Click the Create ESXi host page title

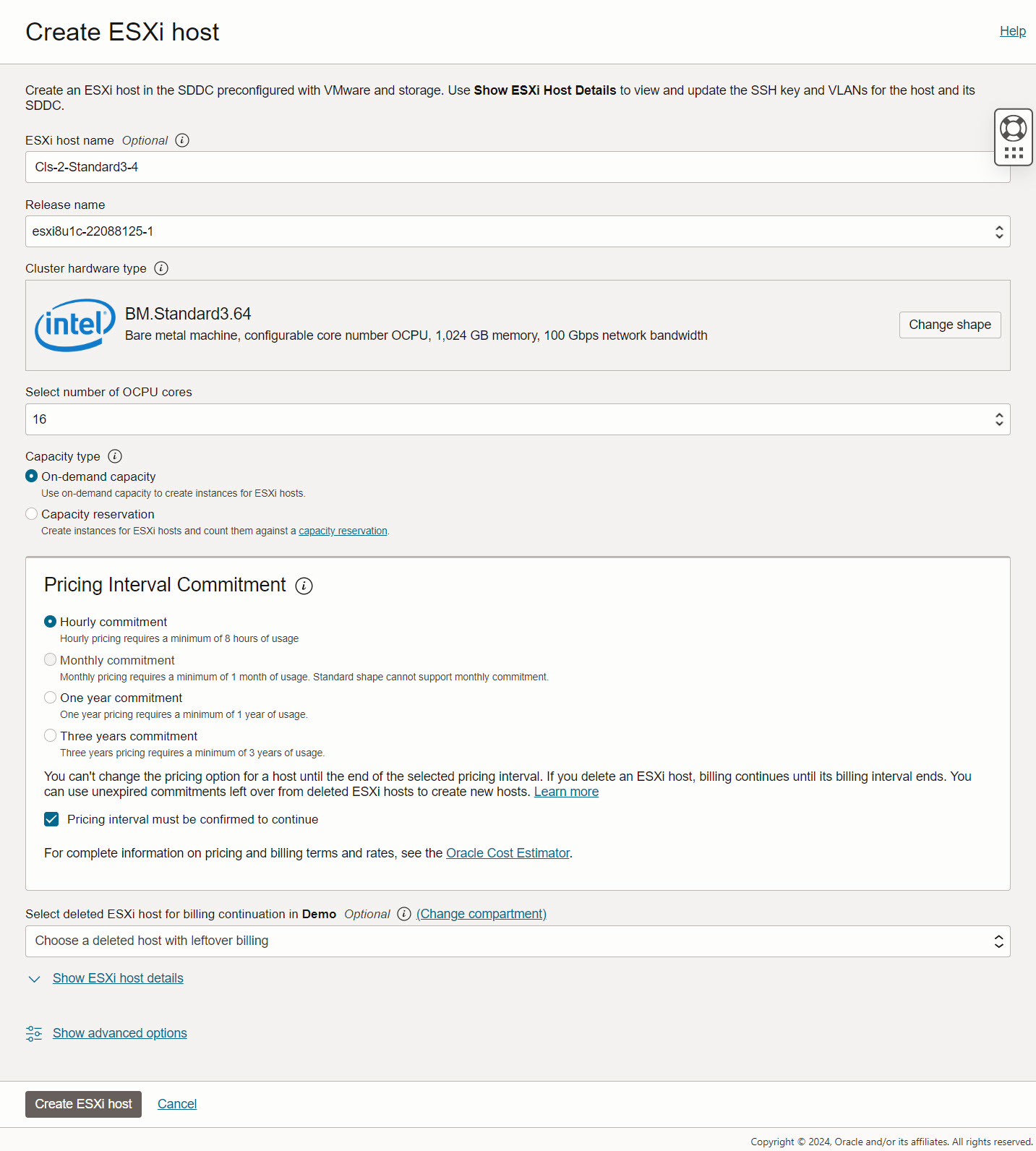coord(122,32)
